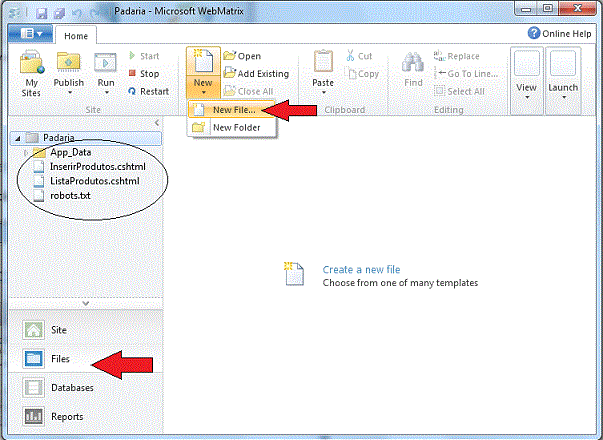
Task: Choose New Folder from the dropdown menu
Action: pyautogui.click(x=232, y=127)
